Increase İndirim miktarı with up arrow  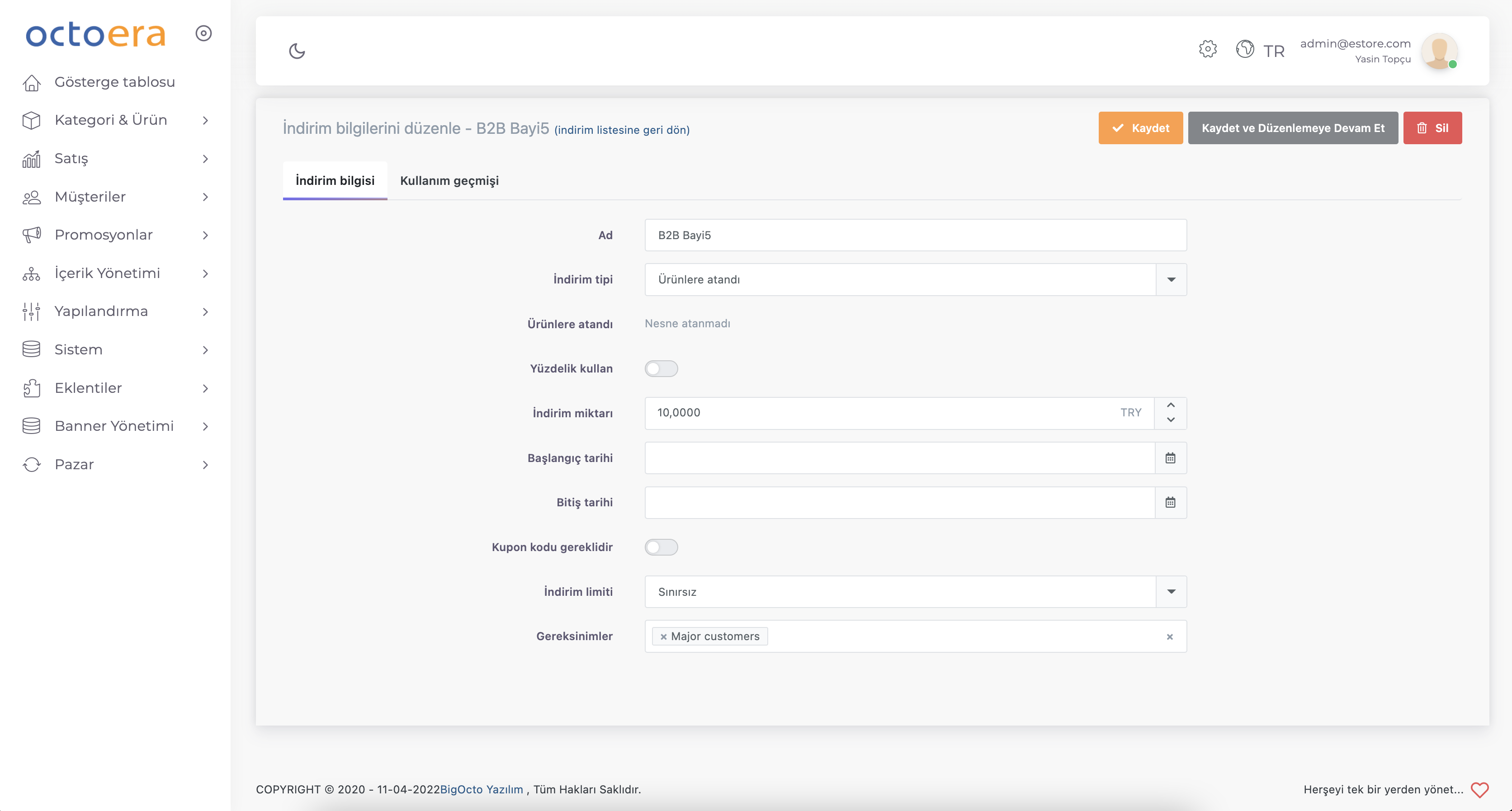tap(1170, 405)
